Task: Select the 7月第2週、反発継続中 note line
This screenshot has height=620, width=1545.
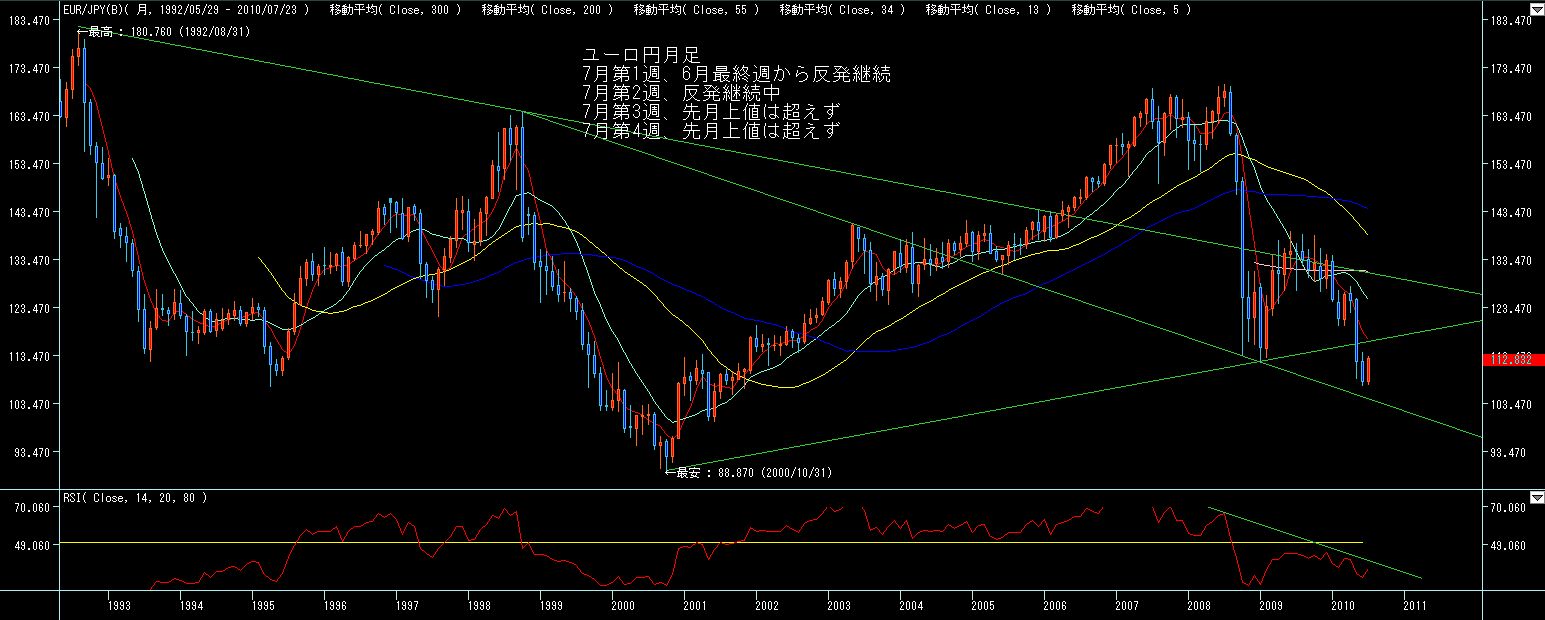Action: [680, 93]
